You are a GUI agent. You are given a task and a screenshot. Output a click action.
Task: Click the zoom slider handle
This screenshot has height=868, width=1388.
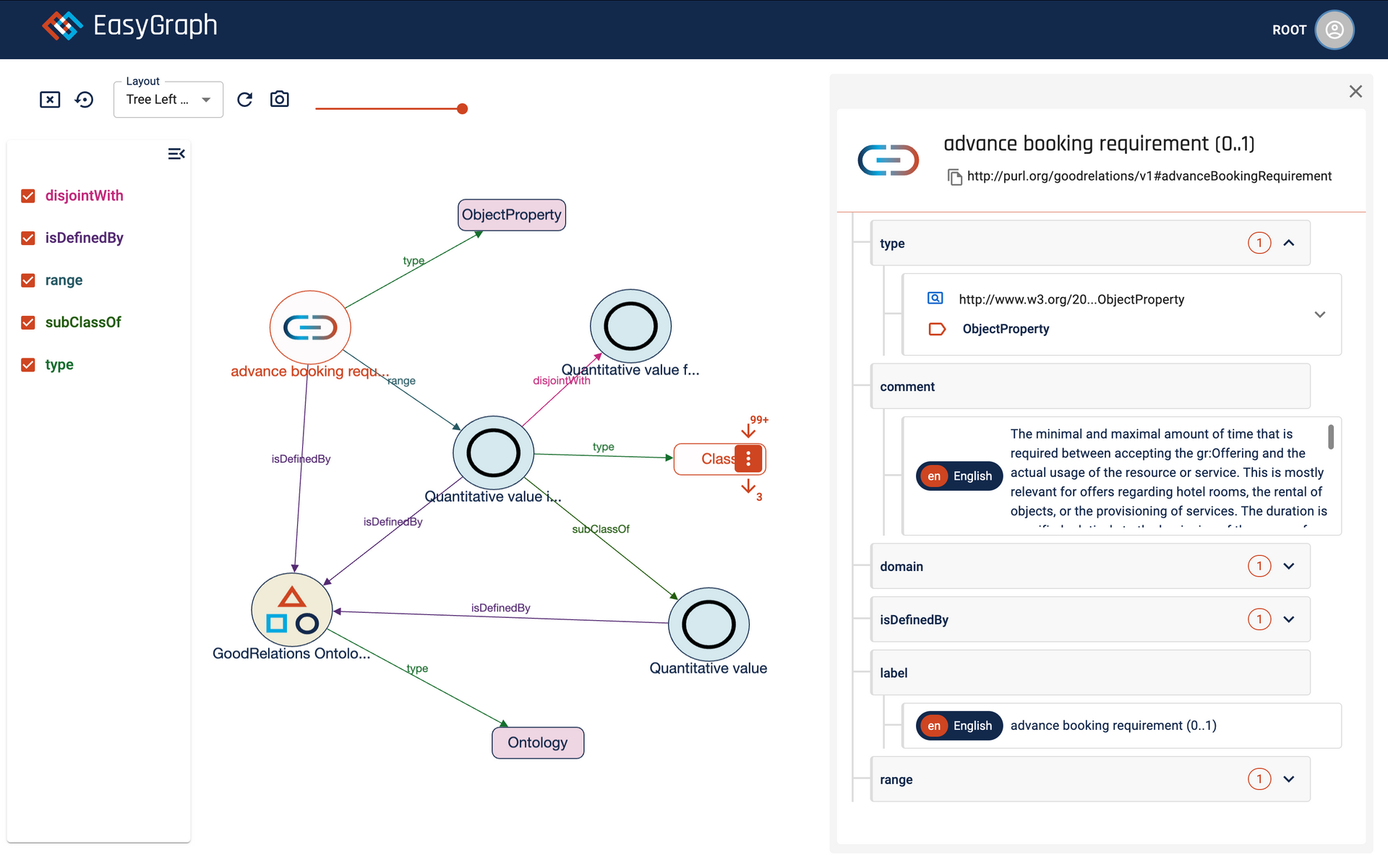coord(463,109)
